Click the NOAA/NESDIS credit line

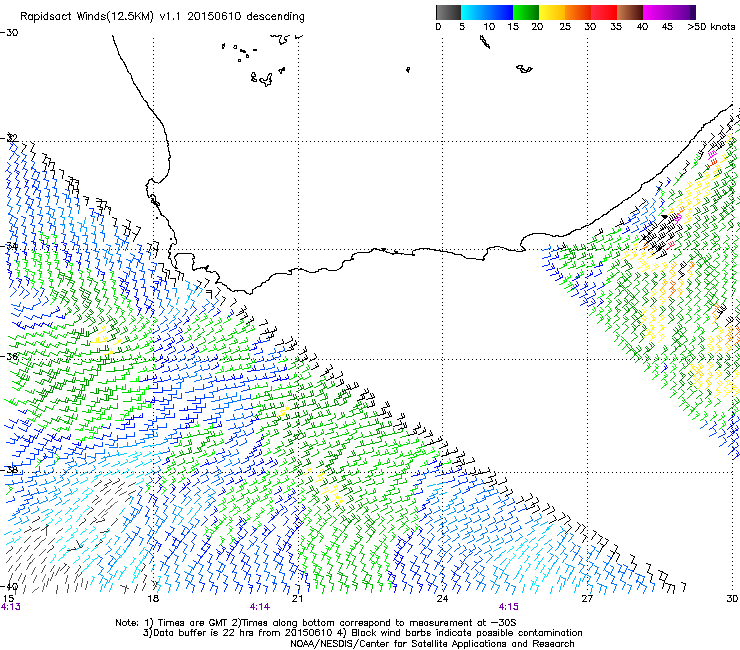(432, 644)
